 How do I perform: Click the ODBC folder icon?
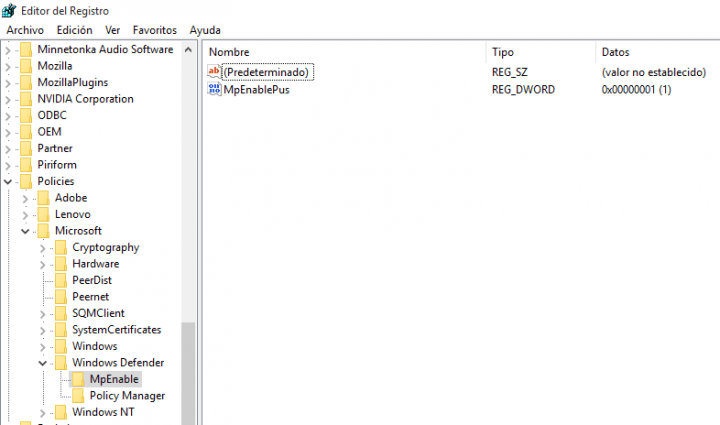coord(26,115)
